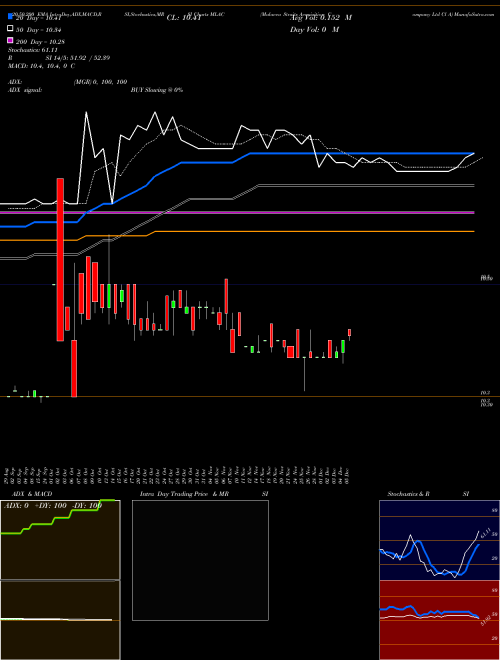
Task: Click the 'MACD: 10.4, 10.4, 0 C' readout
Action: pos(41,66)
